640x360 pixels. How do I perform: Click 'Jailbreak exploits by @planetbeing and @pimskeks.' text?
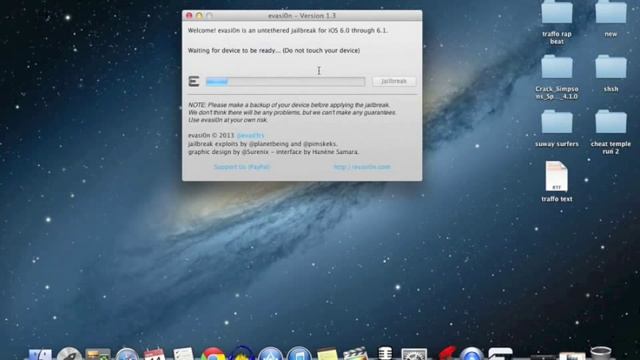[262, 144]
